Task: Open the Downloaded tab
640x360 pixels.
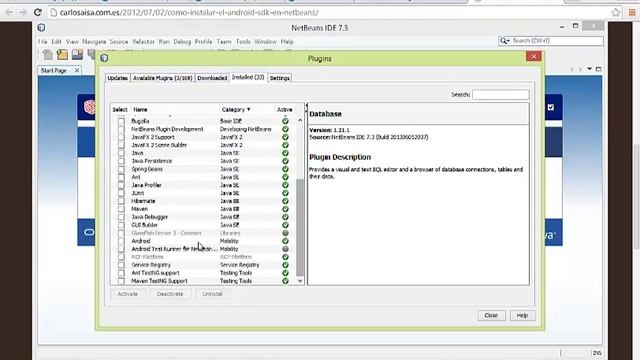Action: coord(212,78)
